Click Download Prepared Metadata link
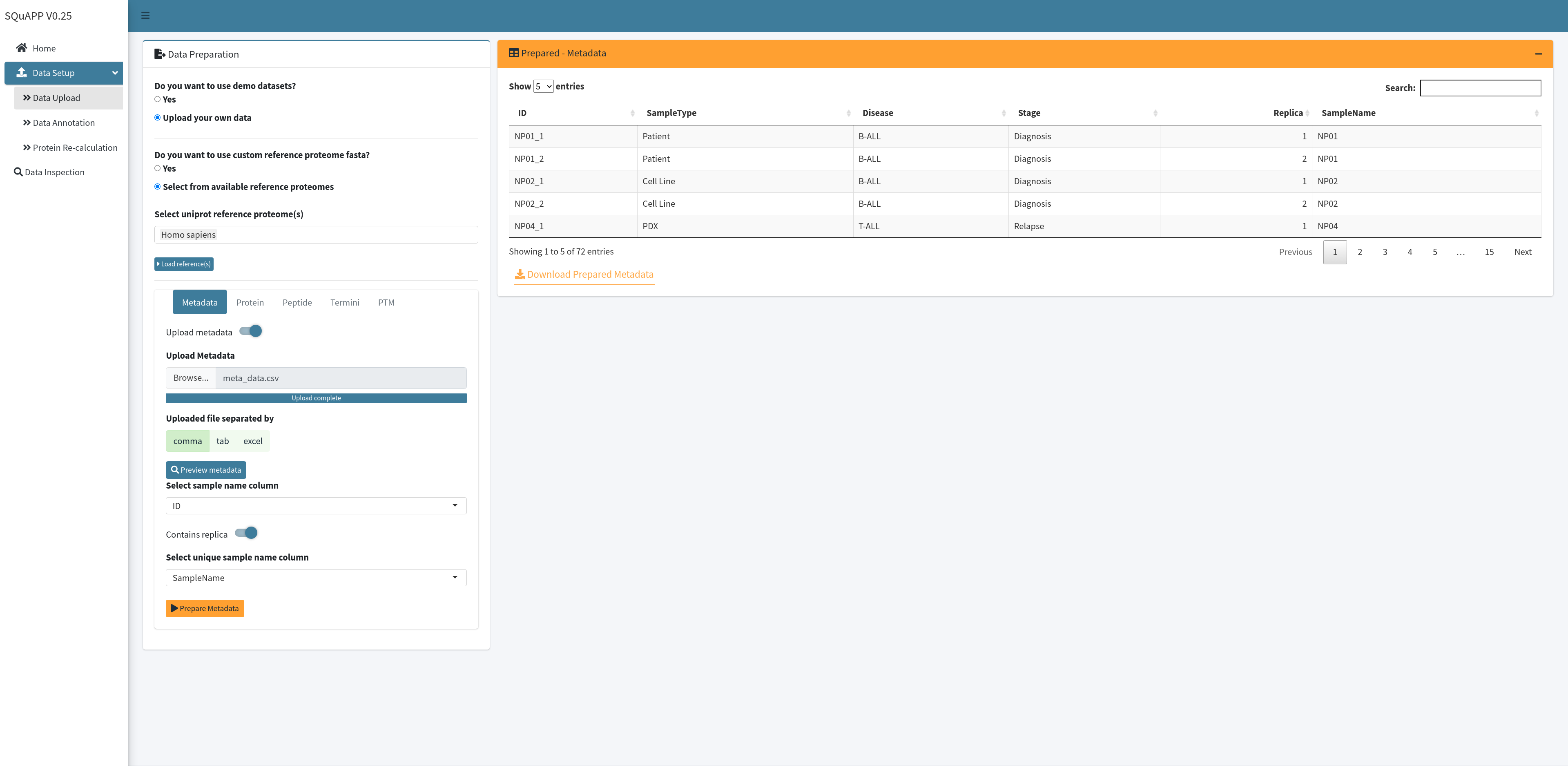The height and width of the screenshot is (766, 1568). coord(584,274)
